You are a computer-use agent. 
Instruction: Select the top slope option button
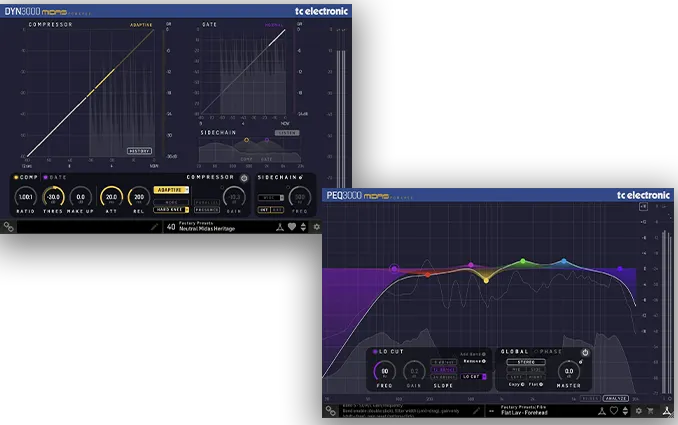coord(444,362)
